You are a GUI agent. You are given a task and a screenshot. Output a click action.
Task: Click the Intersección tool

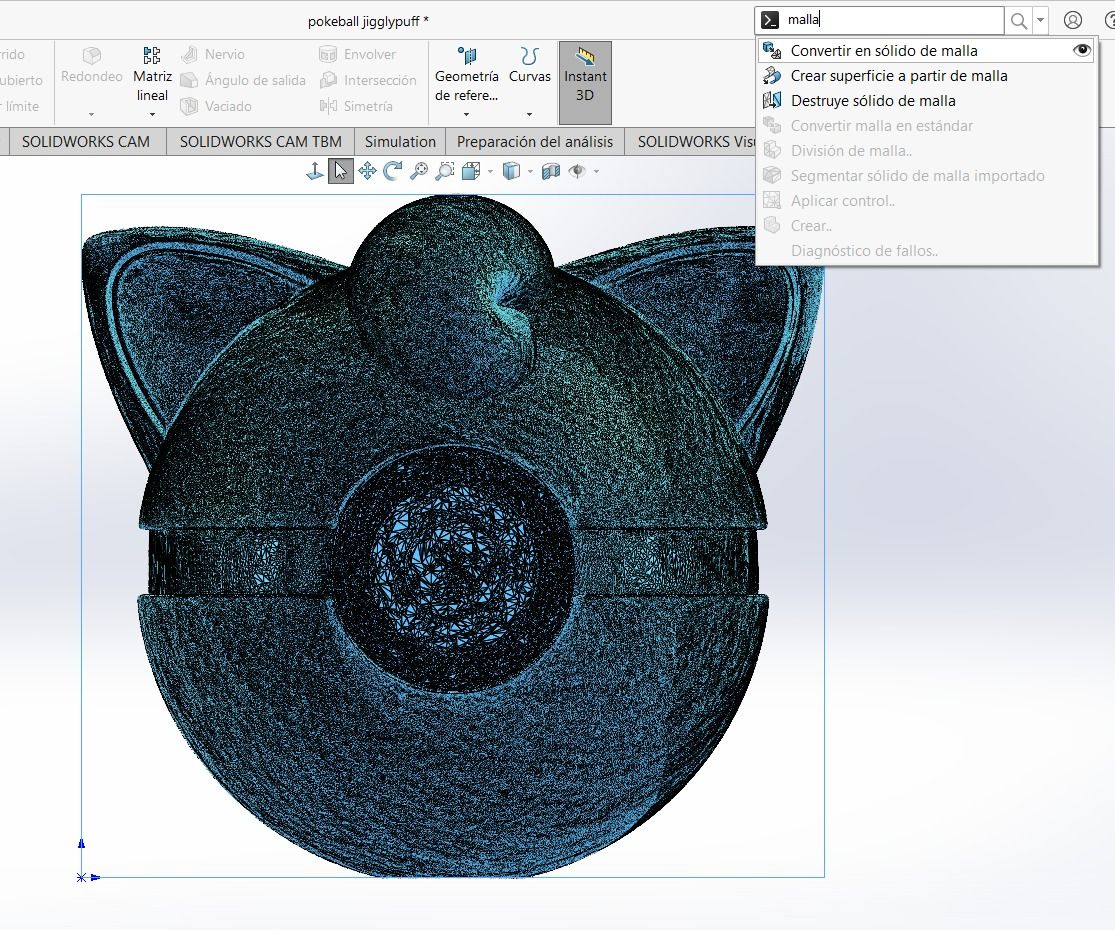[x=368, y=80]
